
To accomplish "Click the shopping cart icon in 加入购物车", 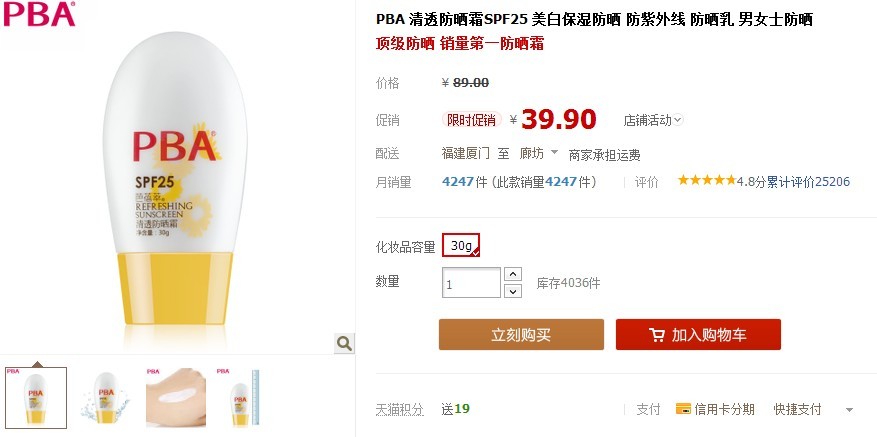I will point(657,335).
